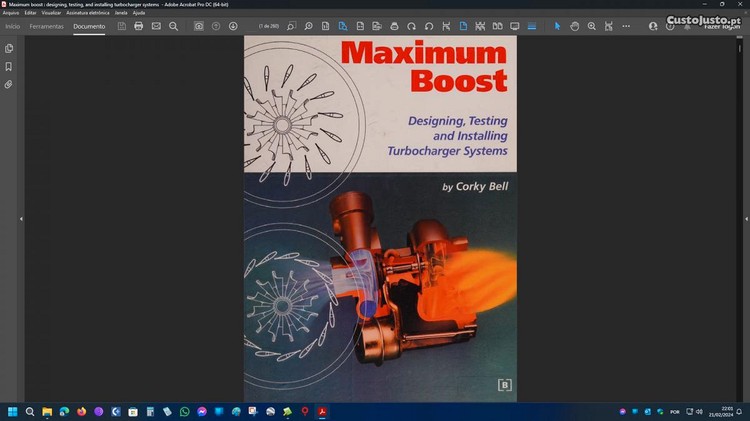
Task: Open the Arquivo menu
Action: click(x=11, y=13)
